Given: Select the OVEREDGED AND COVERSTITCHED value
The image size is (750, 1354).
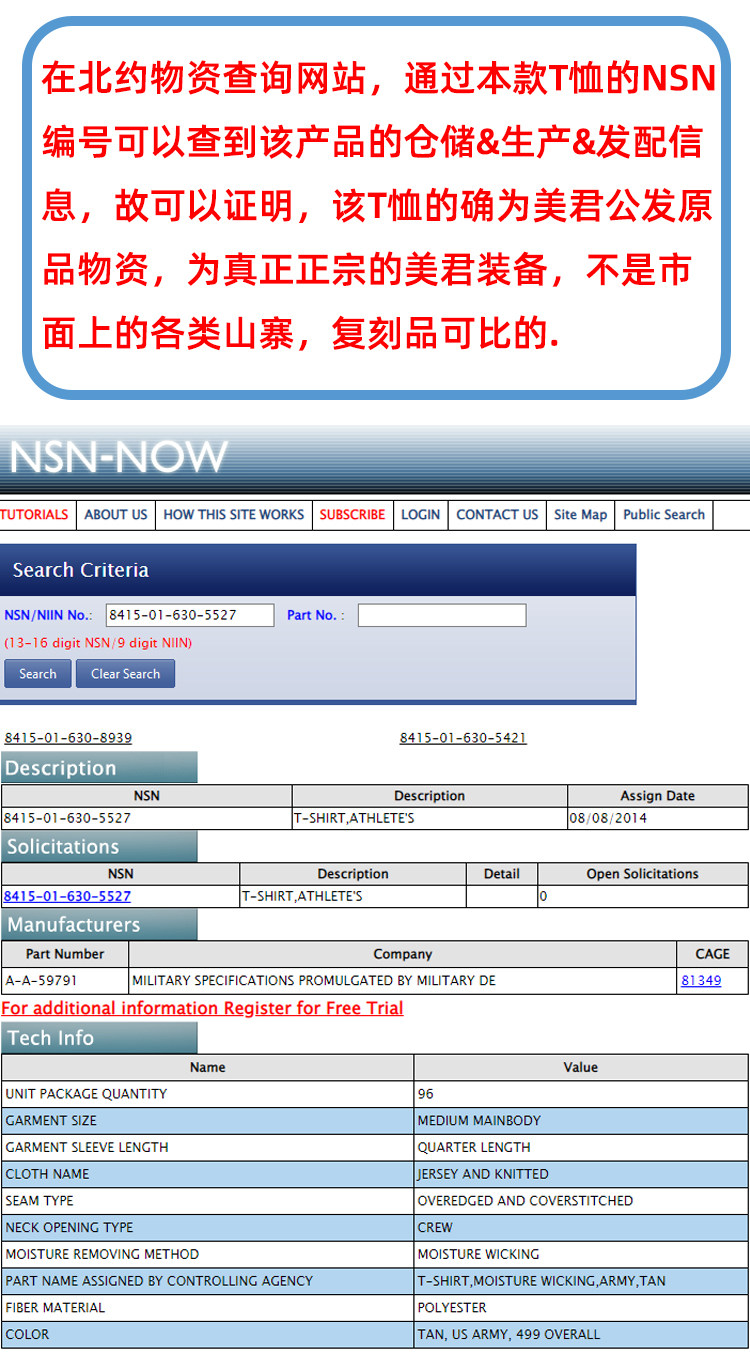Looking at the screenshot, I should 525,1201.
